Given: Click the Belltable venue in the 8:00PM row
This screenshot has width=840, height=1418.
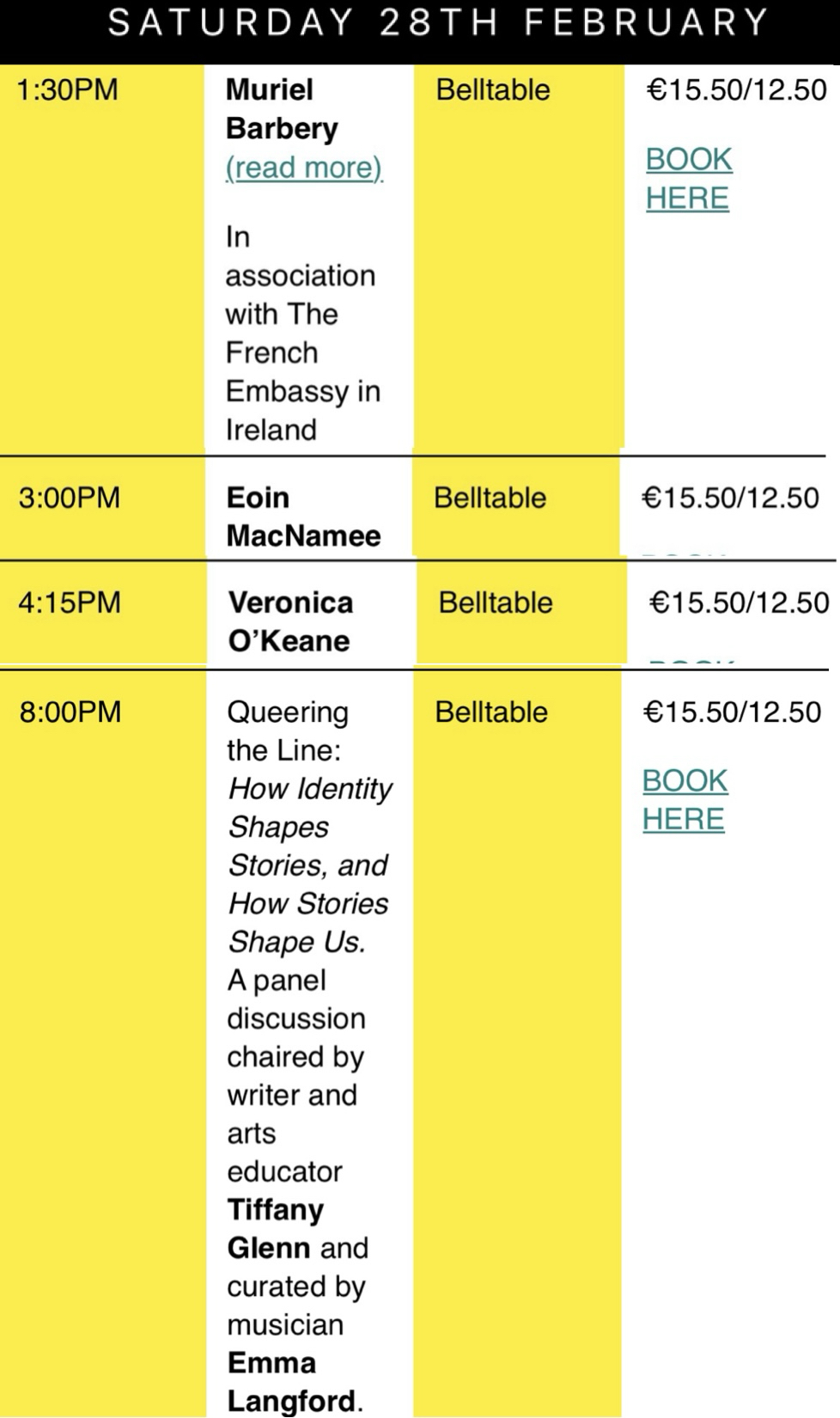Looking at the screenshot, I should click(x=491, y=712).
